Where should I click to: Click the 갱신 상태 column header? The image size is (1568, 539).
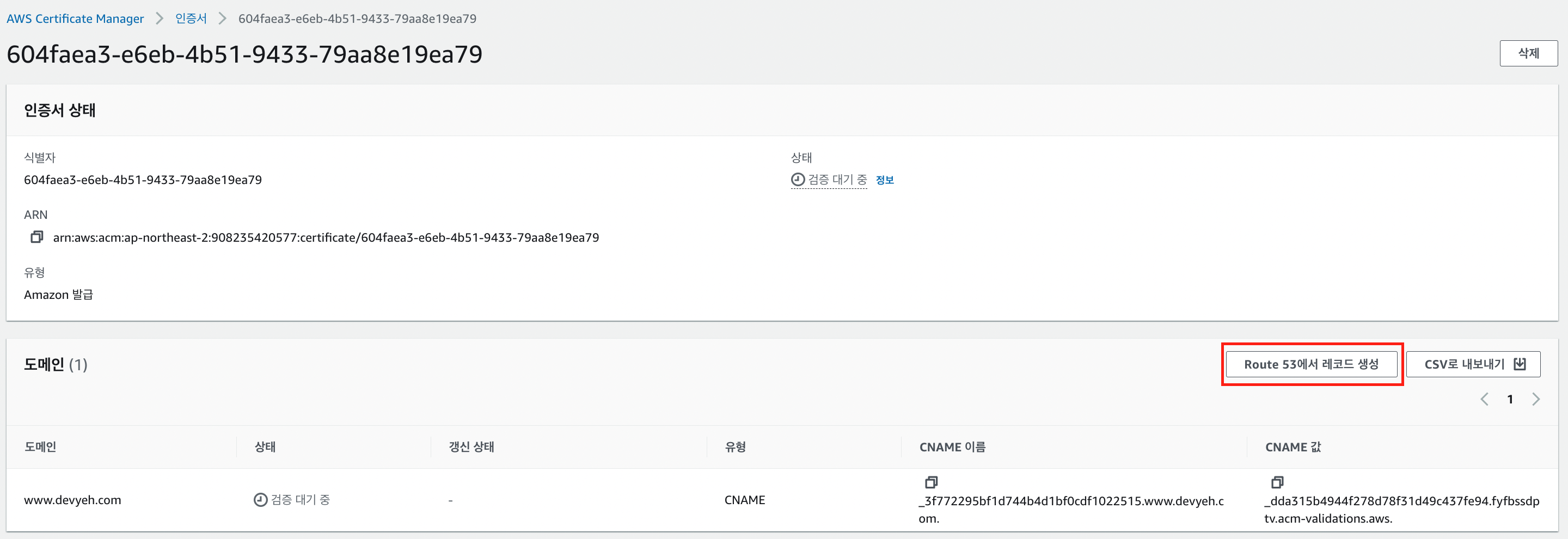point(471,446)
